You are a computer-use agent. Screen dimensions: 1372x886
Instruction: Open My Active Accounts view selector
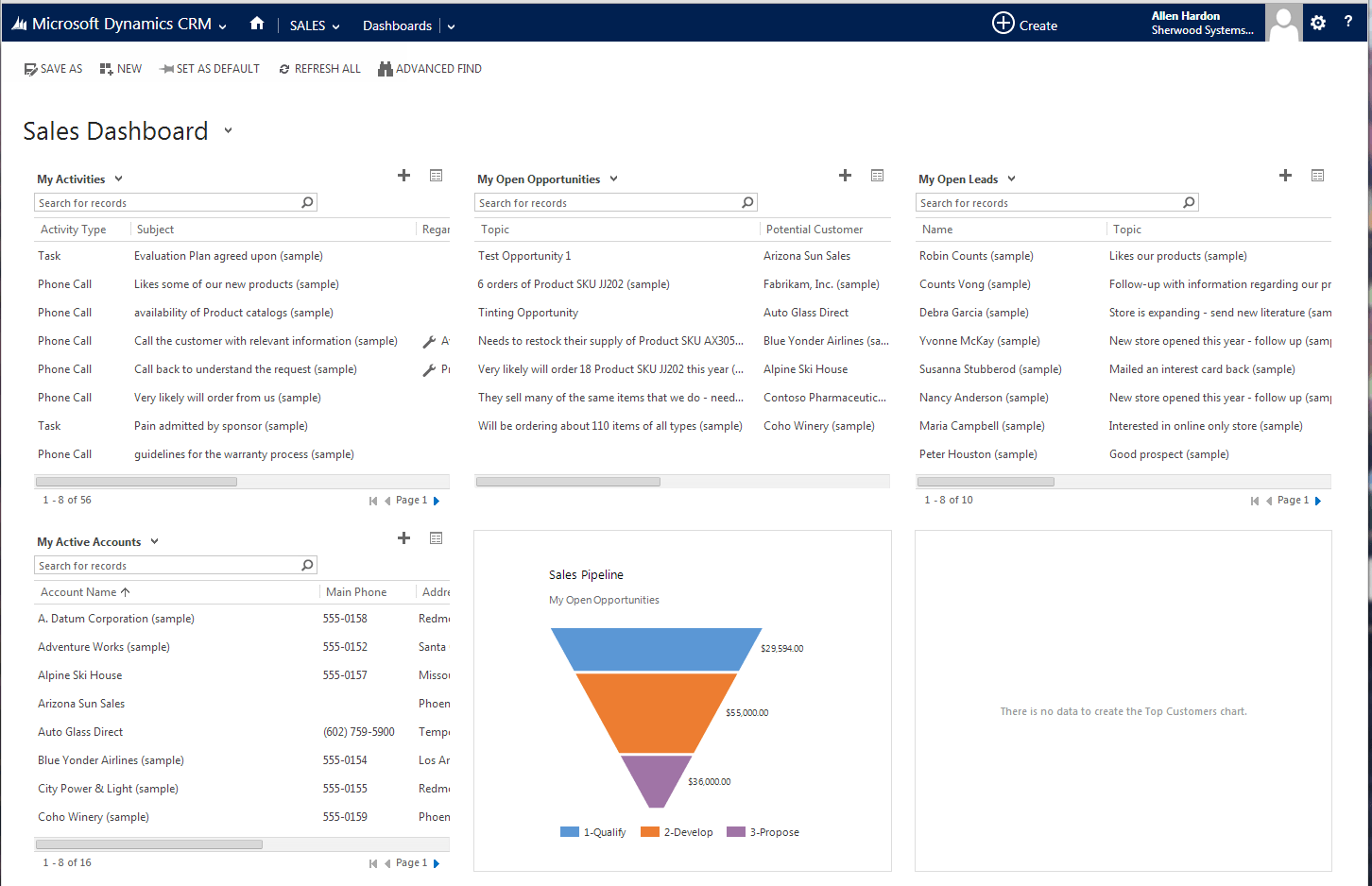(154, 541)
